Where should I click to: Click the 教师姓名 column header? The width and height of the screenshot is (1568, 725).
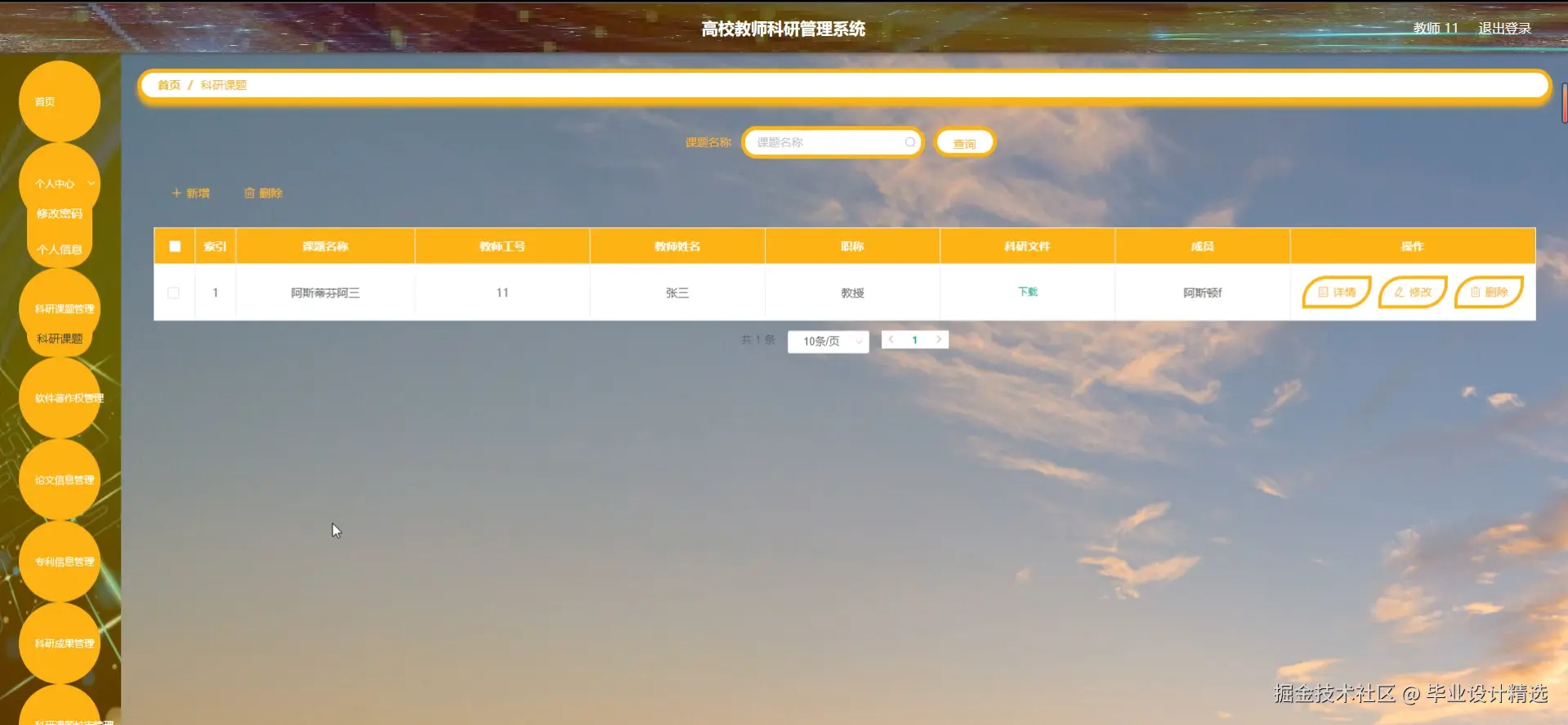(x=677, y=246)
